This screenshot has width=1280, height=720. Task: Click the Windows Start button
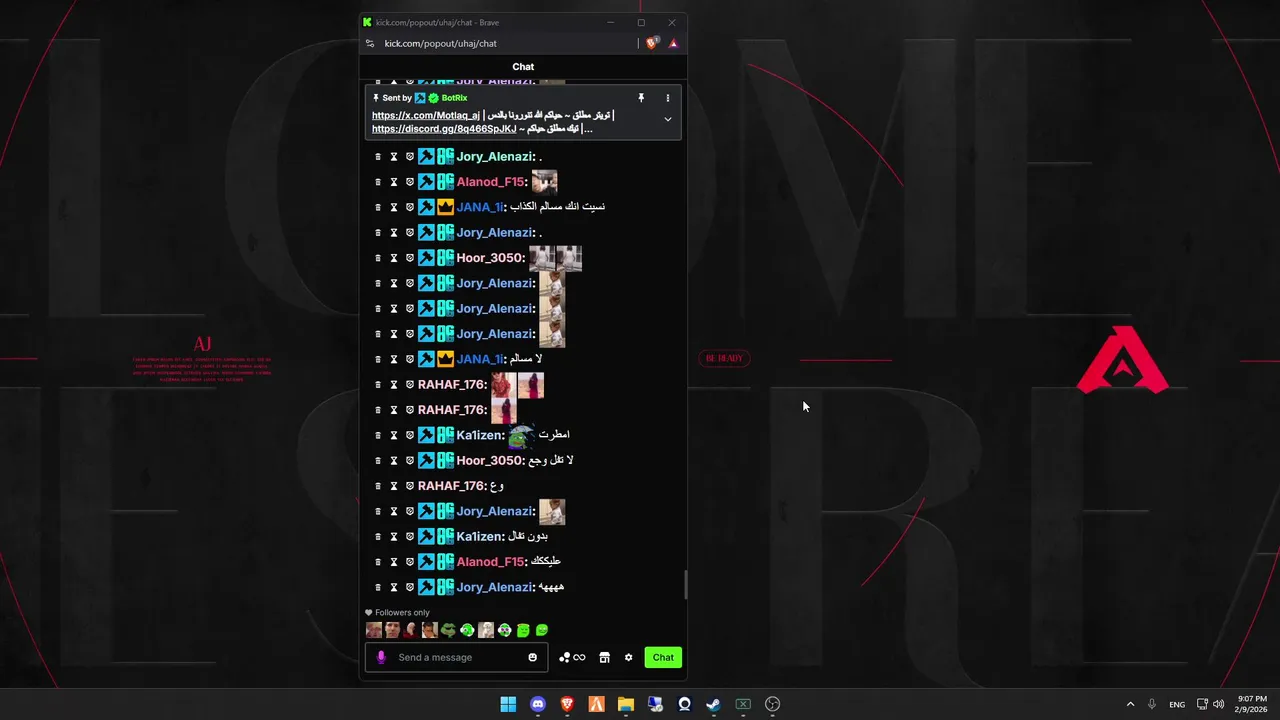508,704
